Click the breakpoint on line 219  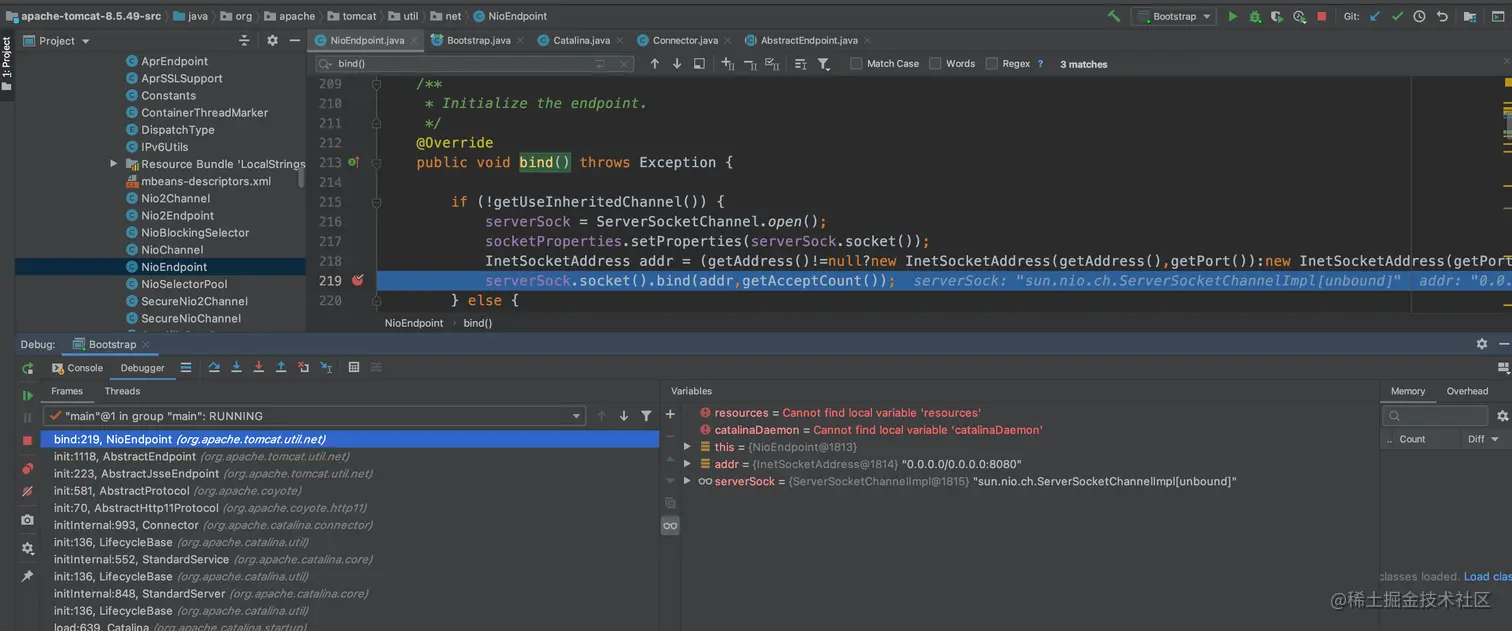(x=358, y=281)
